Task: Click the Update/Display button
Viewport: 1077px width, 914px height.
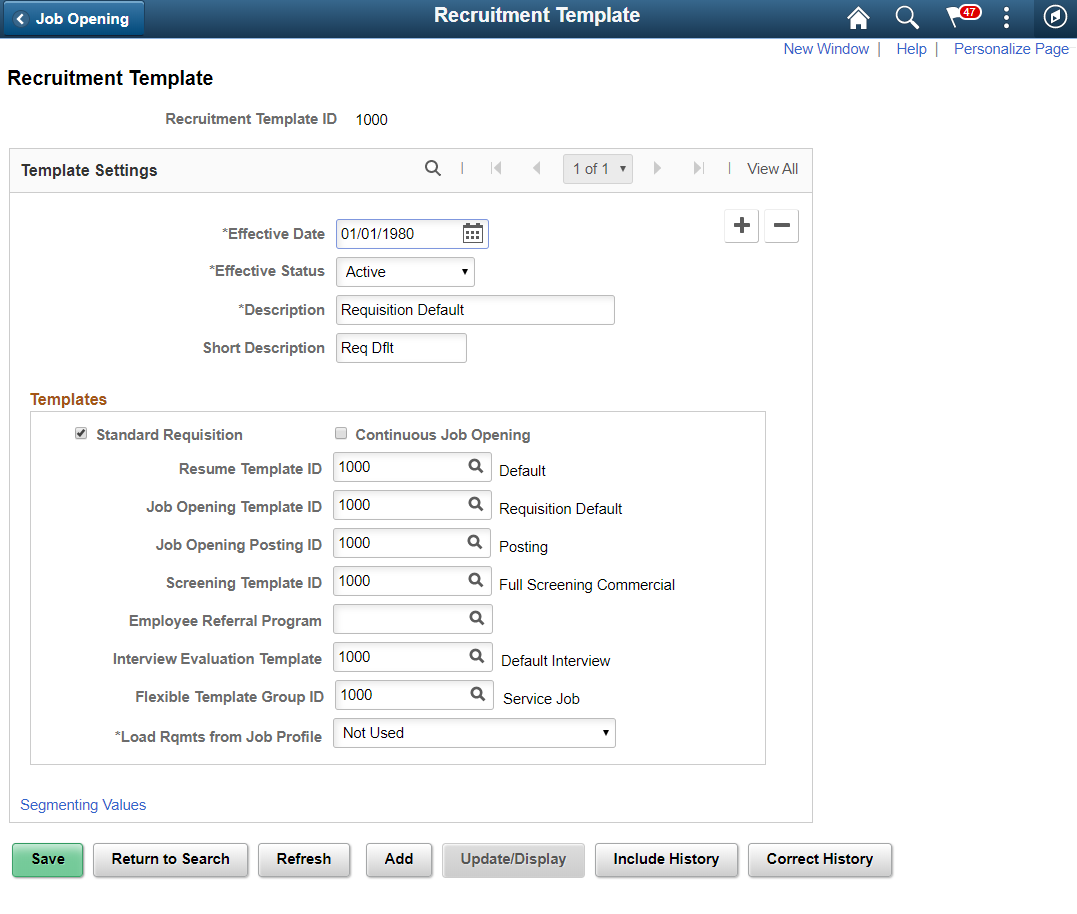Action: 513,860
